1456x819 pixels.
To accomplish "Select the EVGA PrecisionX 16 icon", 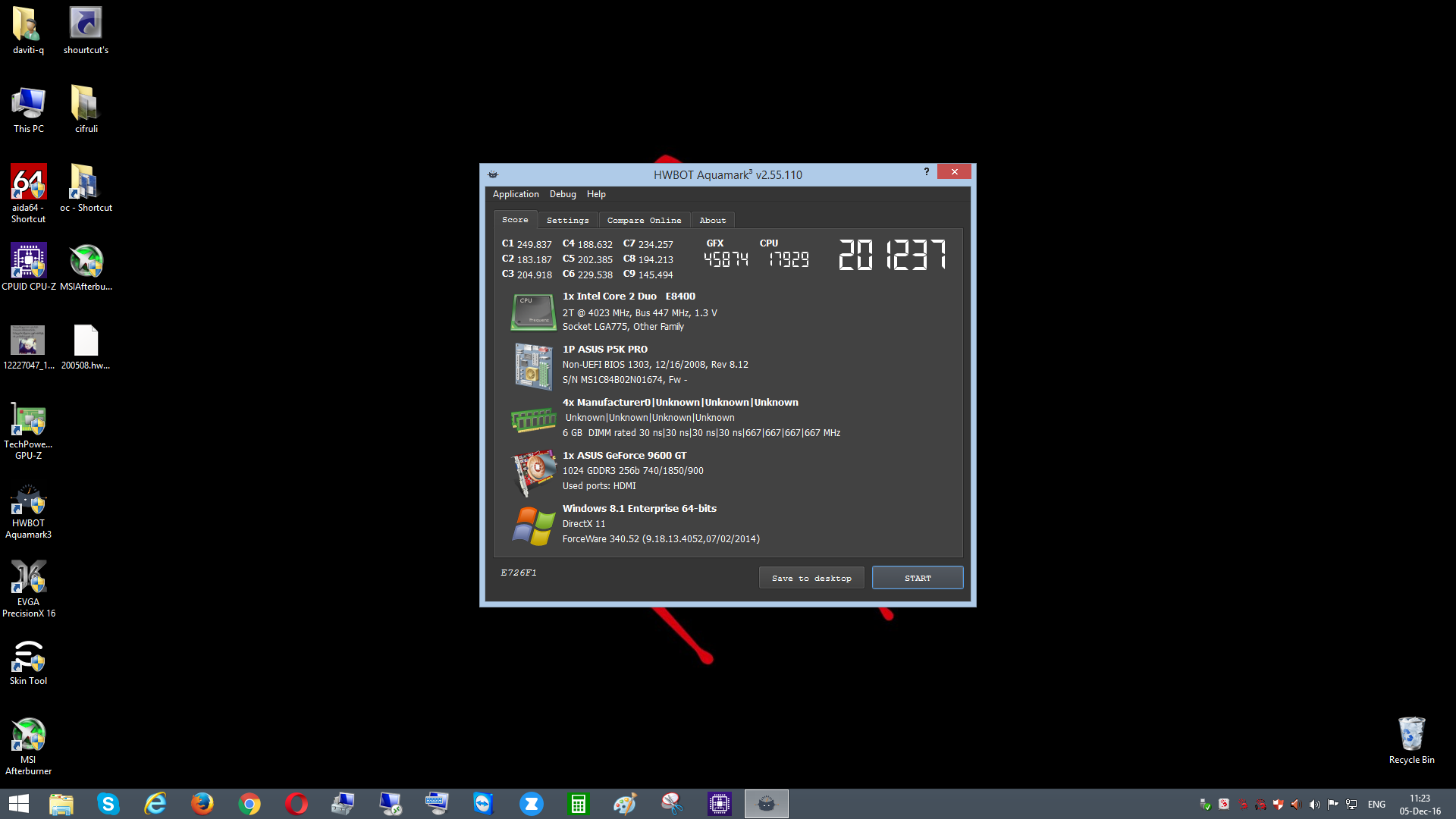I will tap(28, 589).
